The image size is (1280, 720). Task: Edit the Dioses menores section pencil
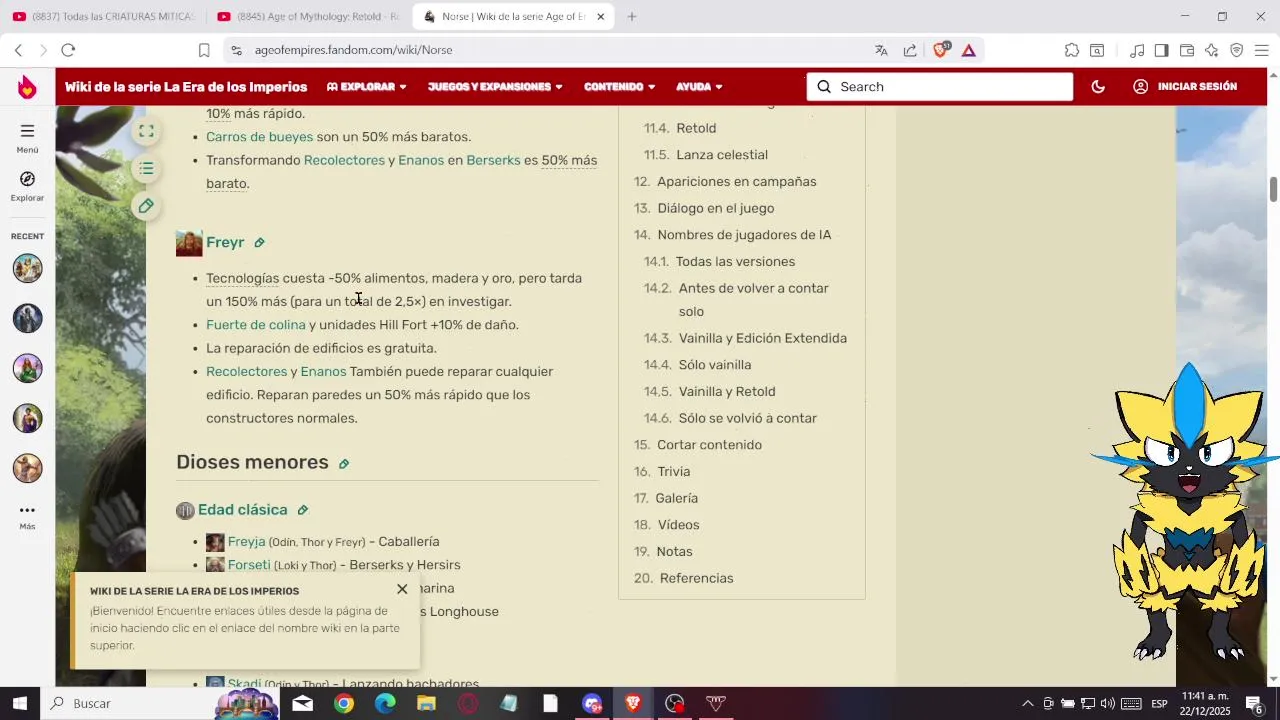[x=343, y=464]
